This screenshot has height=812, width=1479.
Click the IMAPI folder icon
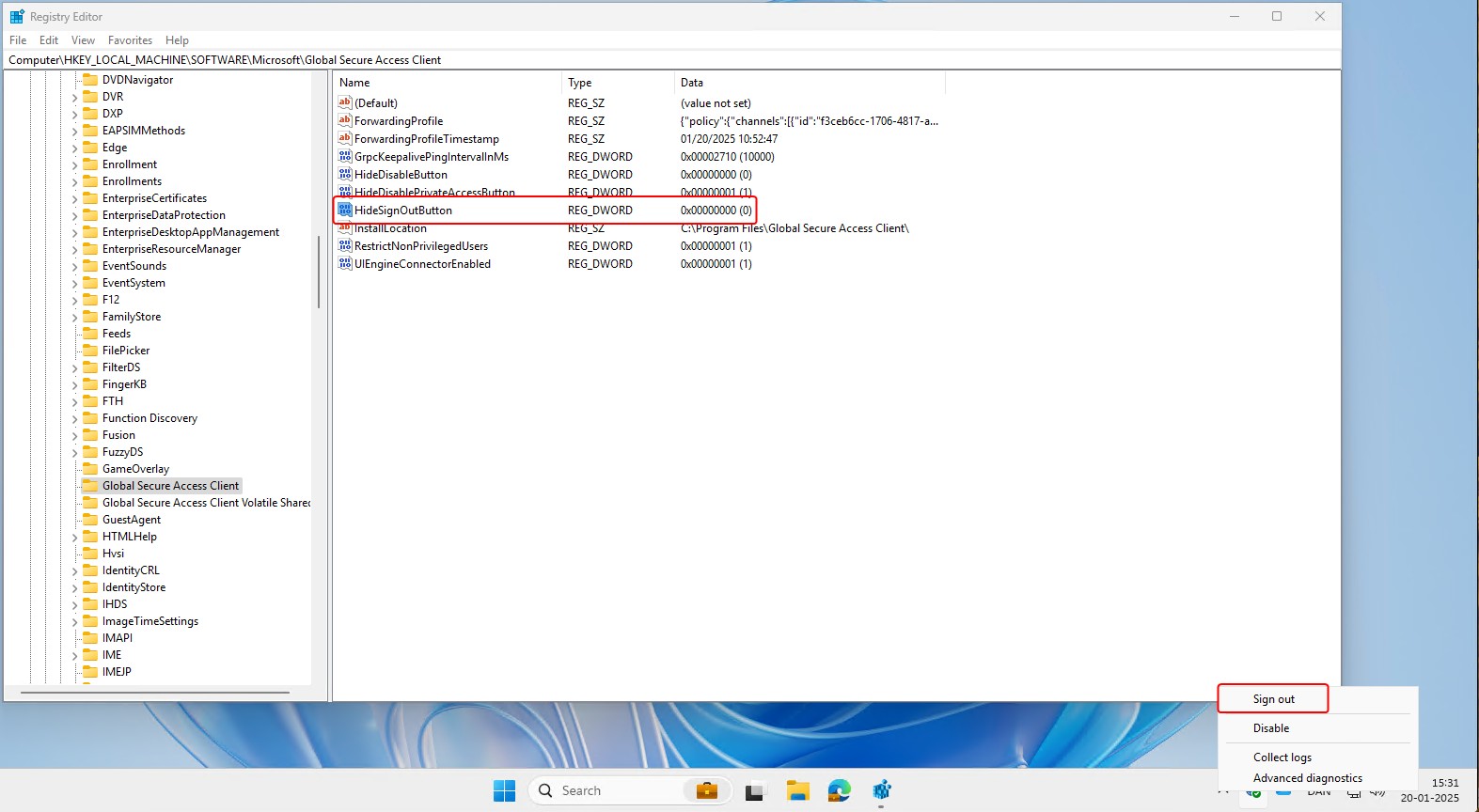pyautogui.click(x=90, y=637)
